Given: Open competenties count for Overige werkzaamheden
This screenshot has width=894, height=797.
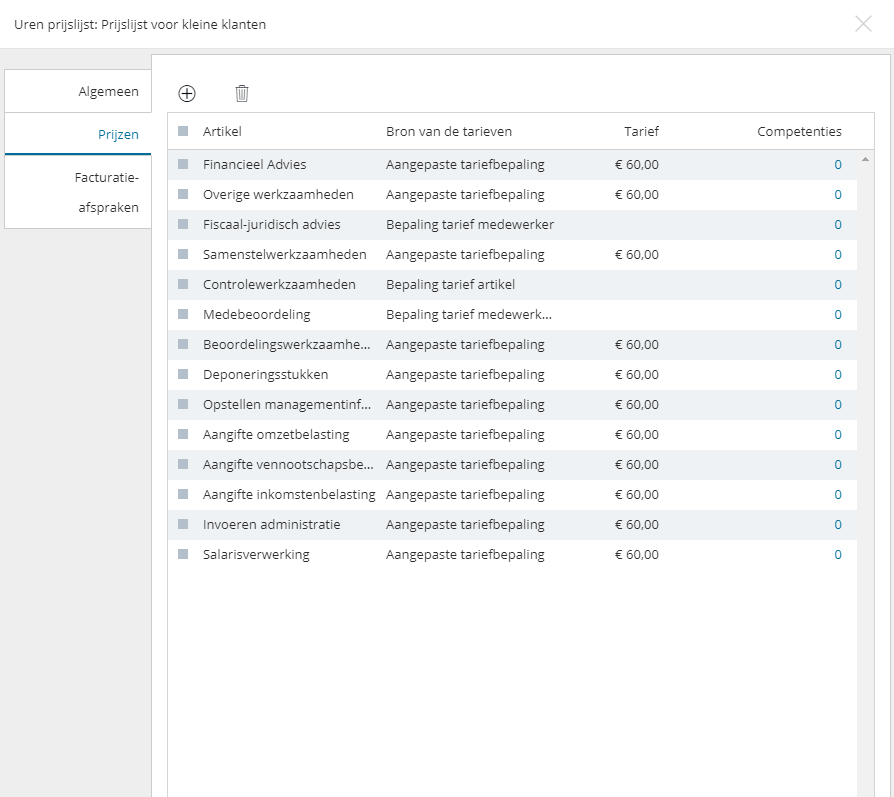Looking at the screenshot, I should tap(838, 194).
